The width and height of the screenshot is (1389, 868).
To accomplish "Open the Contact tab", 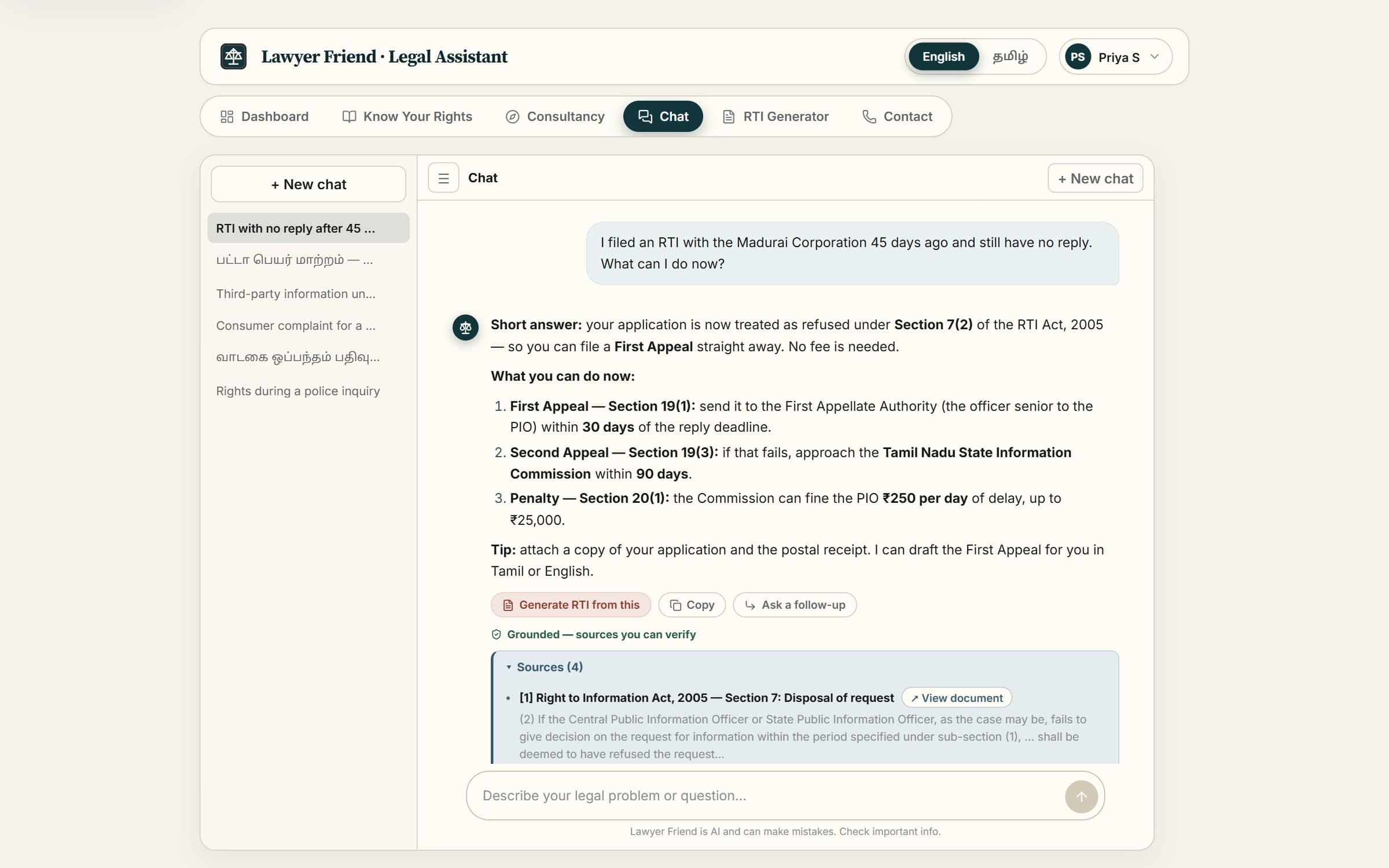I will (897, 117).
